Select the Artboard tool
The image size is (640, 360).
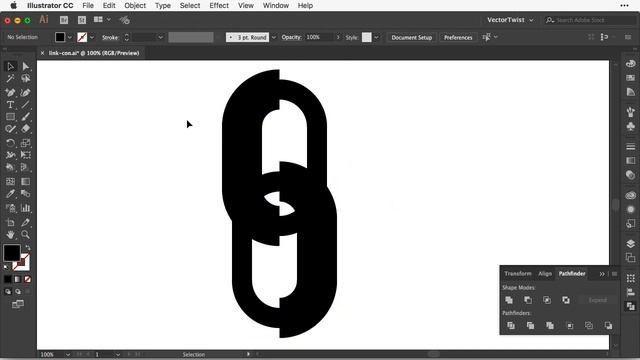point(10,222)
